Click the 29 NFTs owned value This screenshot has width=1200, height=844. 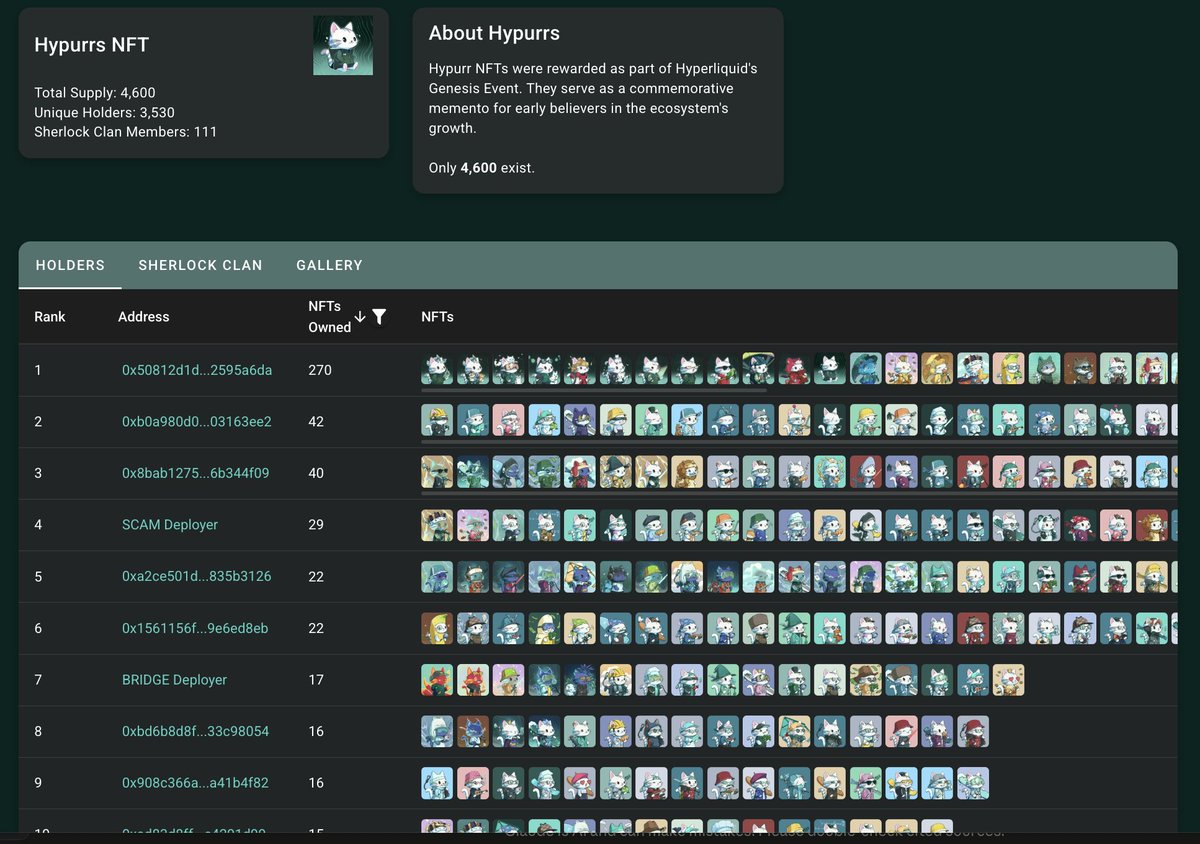[316, 525]
